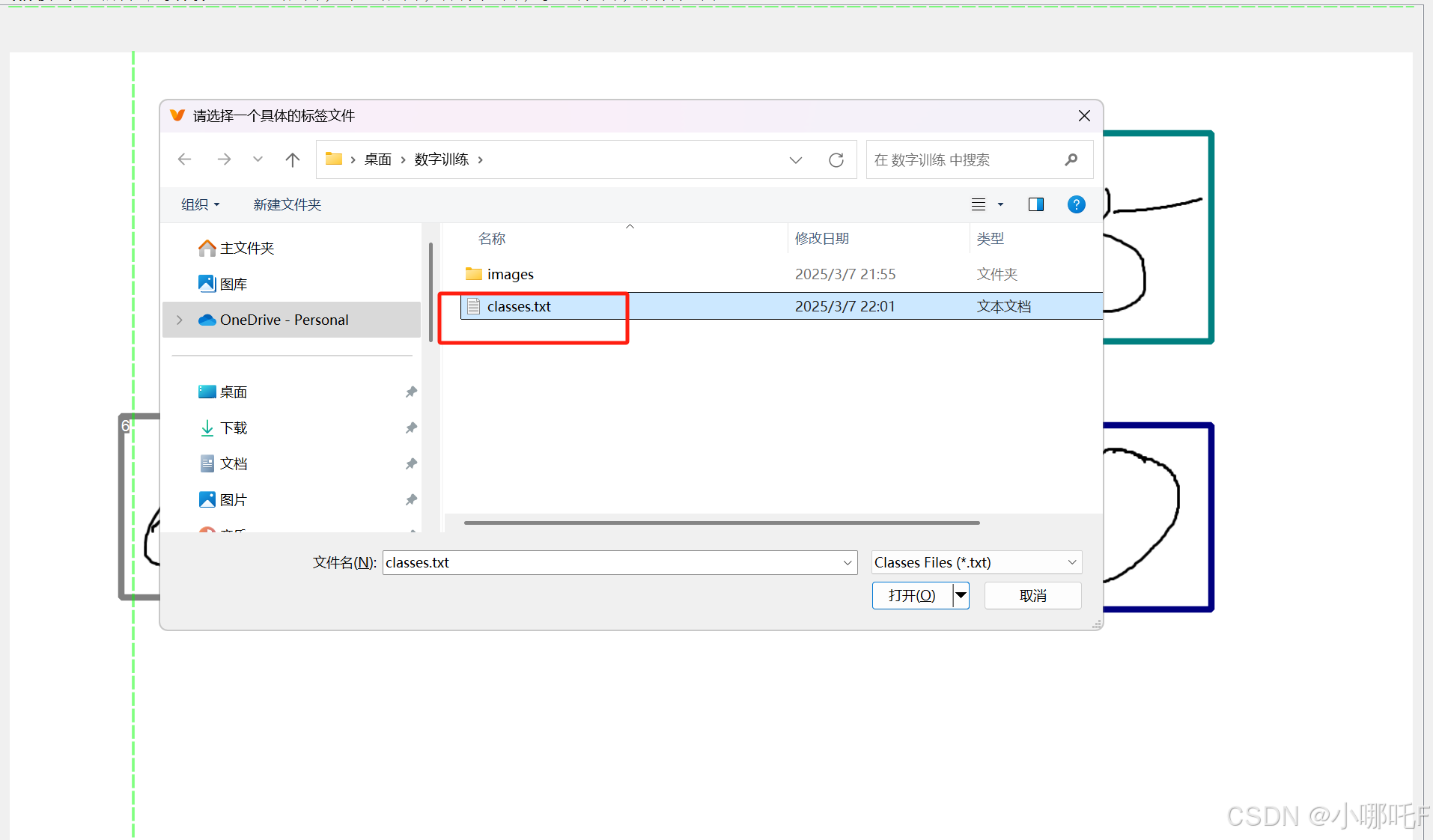
Task: Click the 取消 button
Action: (1032, 595)
